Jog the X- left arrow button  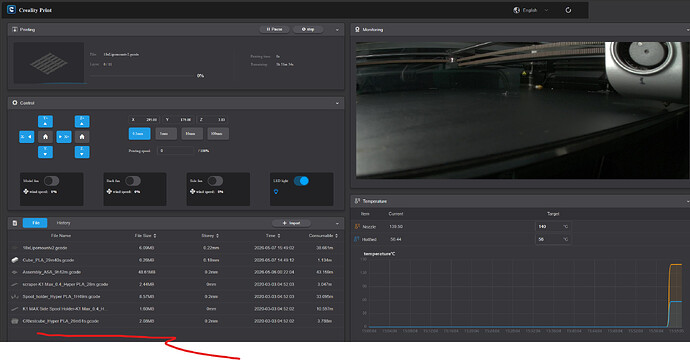[x=27, y=137]
